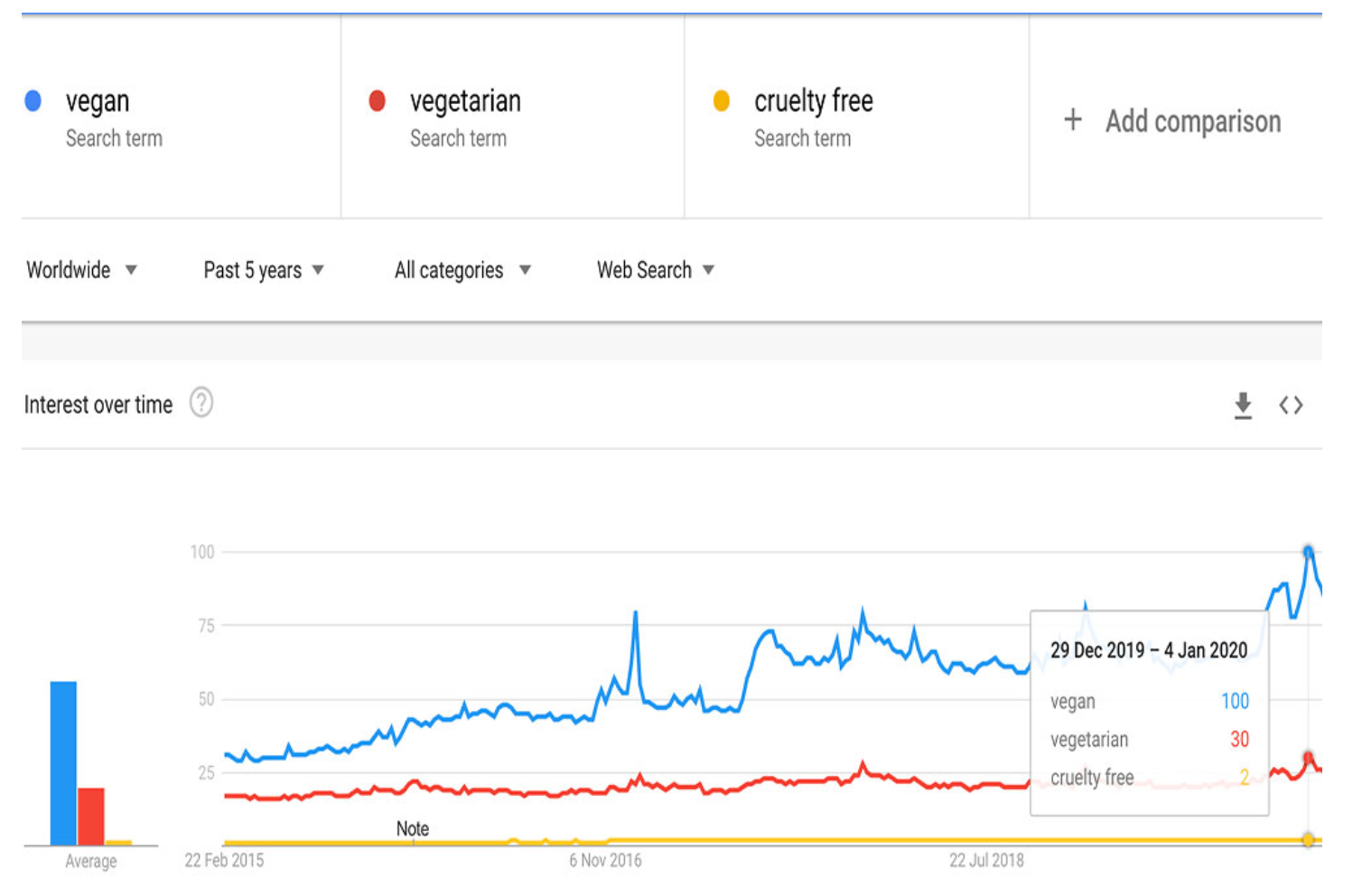Image resolution: width=1353 pixels, height=896 pixels.
Task: Open the Worldwide region dropdown
Action: [x=81, y=270]
